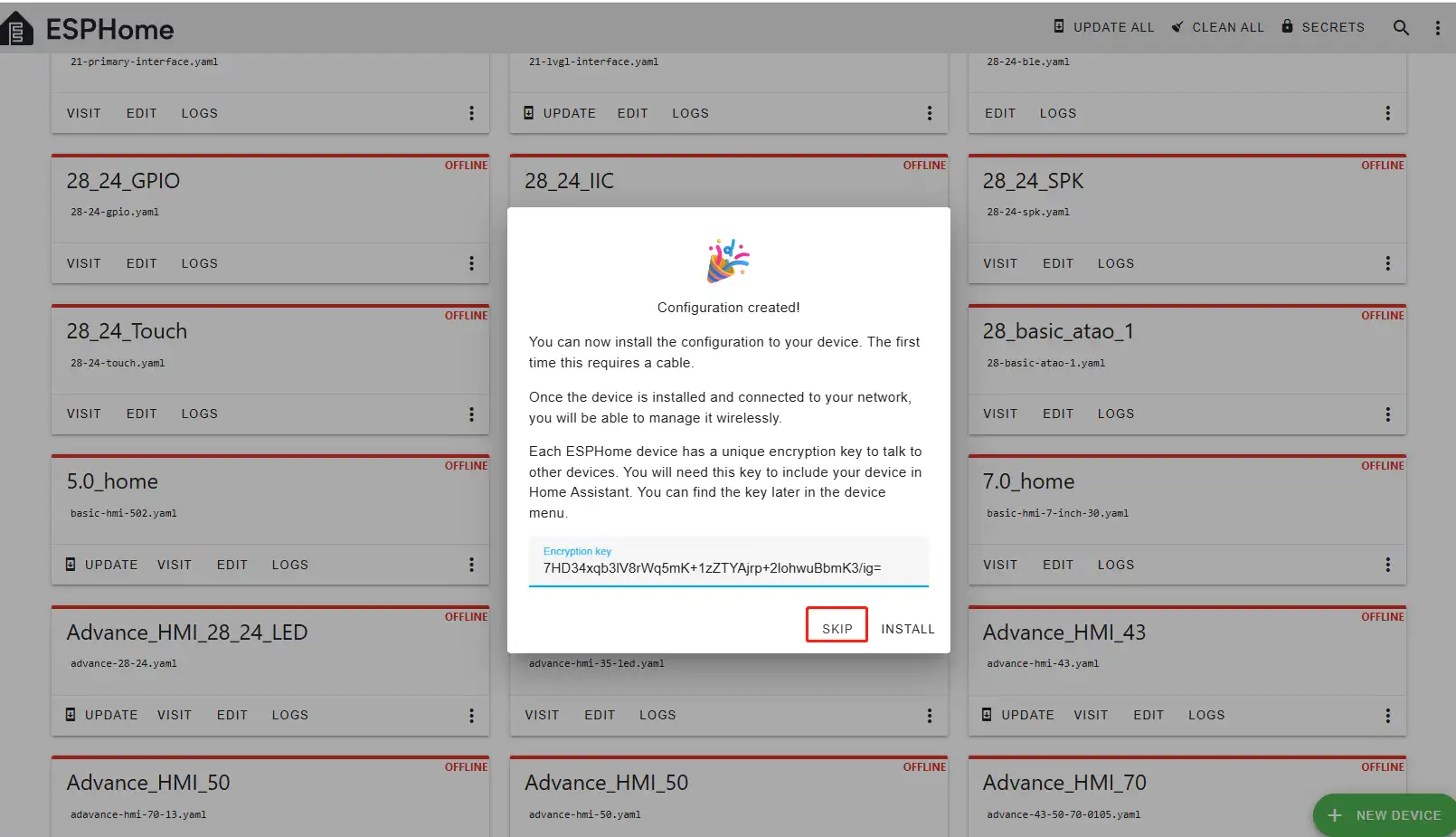Click update icon on Advance_HMI_28_24_LED card
This screenshot has width=1456, height=837.
click(71, 715)
